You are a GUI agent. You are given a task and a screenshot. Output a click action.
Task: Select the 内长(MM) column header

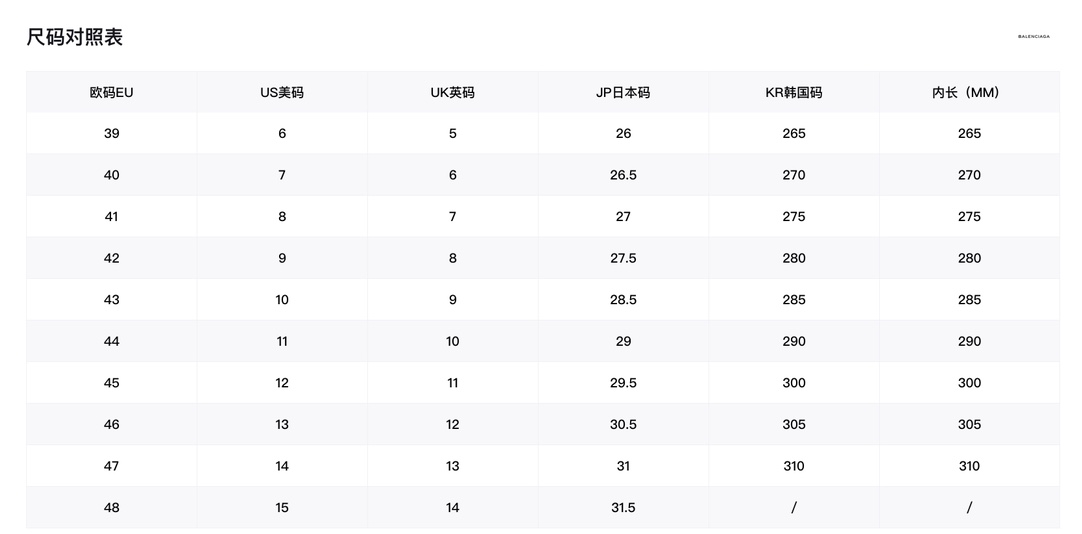(x=969, y=93)
